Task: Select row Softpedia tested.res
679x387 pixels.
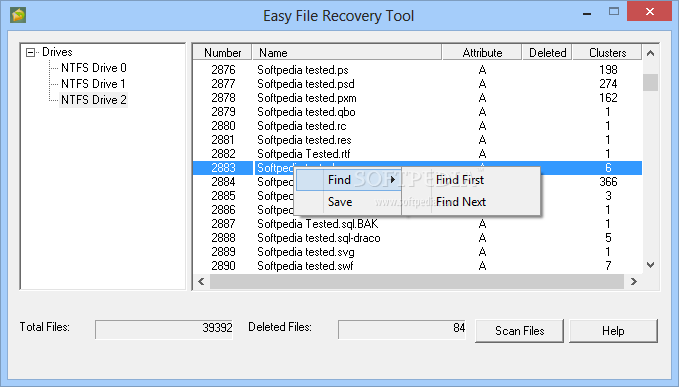Action: point(417,140)
